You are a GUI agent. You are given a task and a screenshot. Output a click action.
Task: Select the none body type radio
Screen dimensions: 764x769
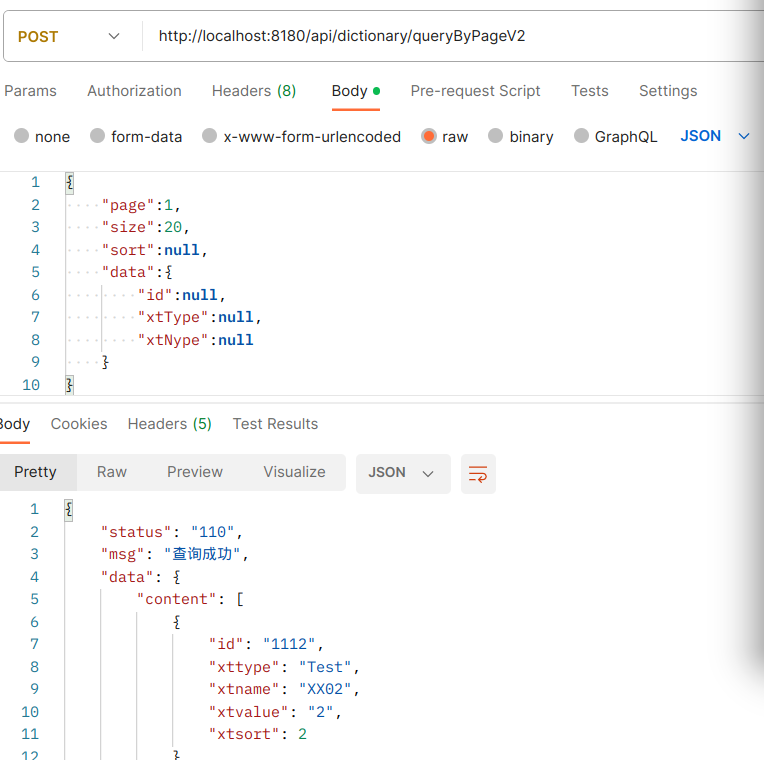[22, 137]
